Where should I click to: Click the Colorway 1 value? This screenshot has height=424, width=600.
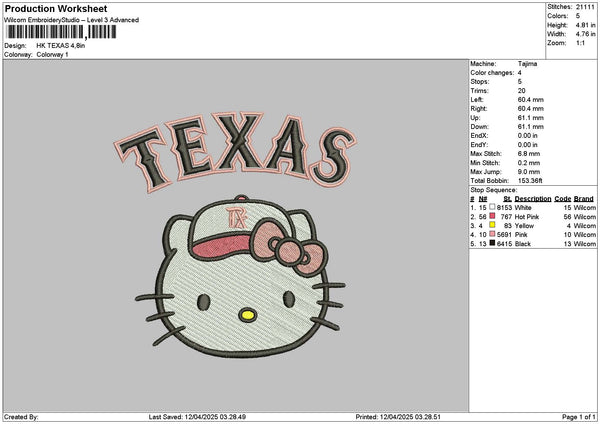pos(54,54)
